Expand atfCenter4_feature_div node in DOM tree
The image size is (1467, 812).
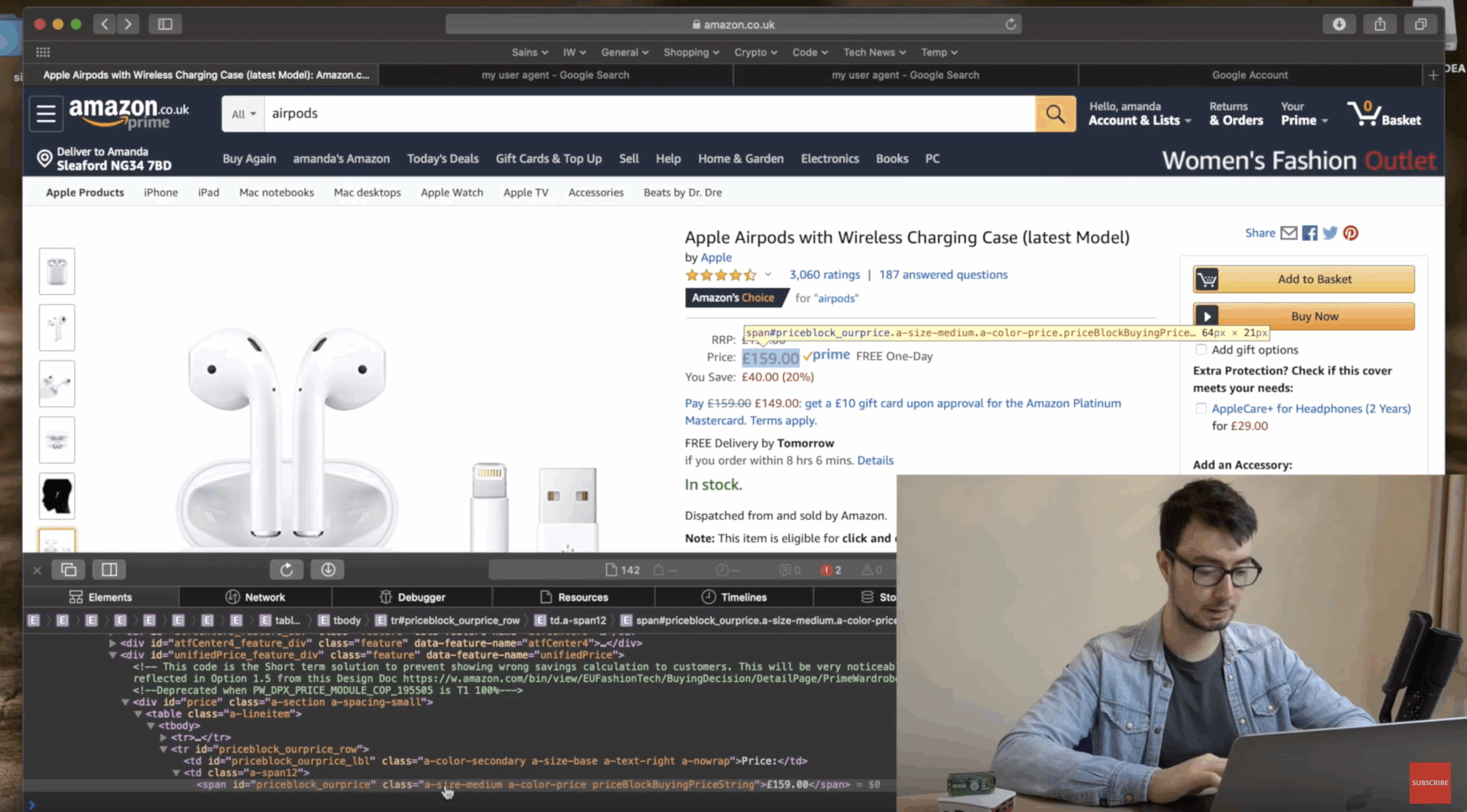tap(113, 643)
